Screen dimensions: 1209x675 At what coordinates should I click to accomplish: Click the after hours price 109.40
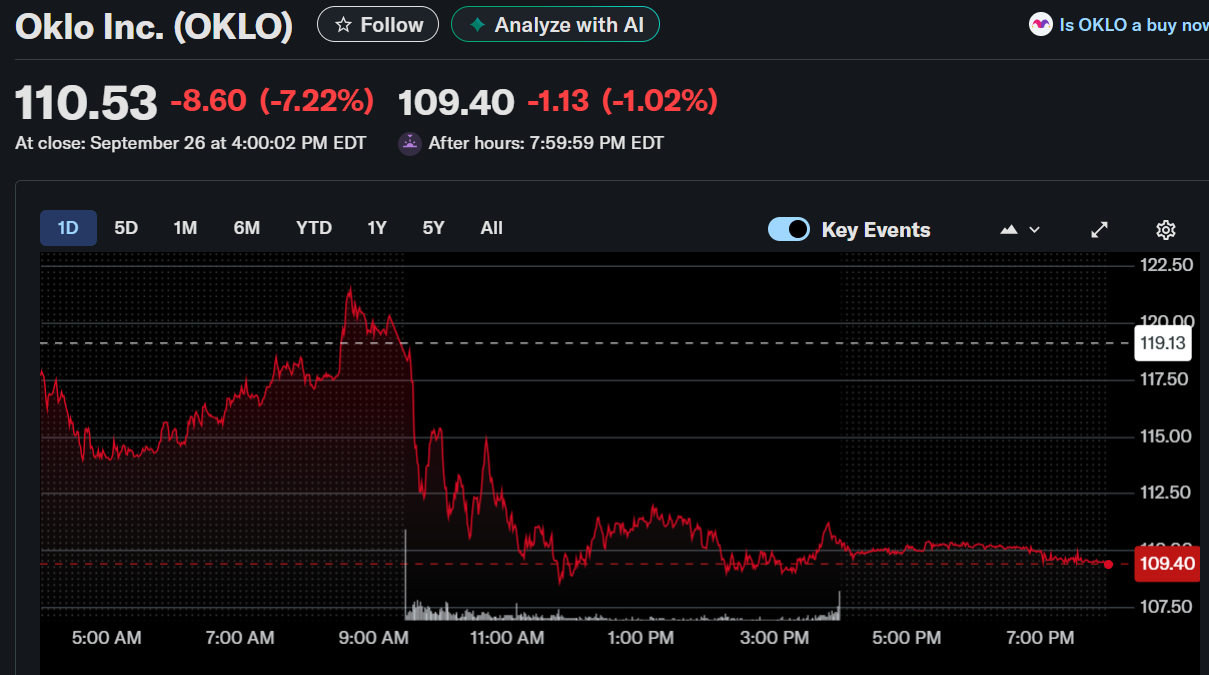click(x=456, y=101)
